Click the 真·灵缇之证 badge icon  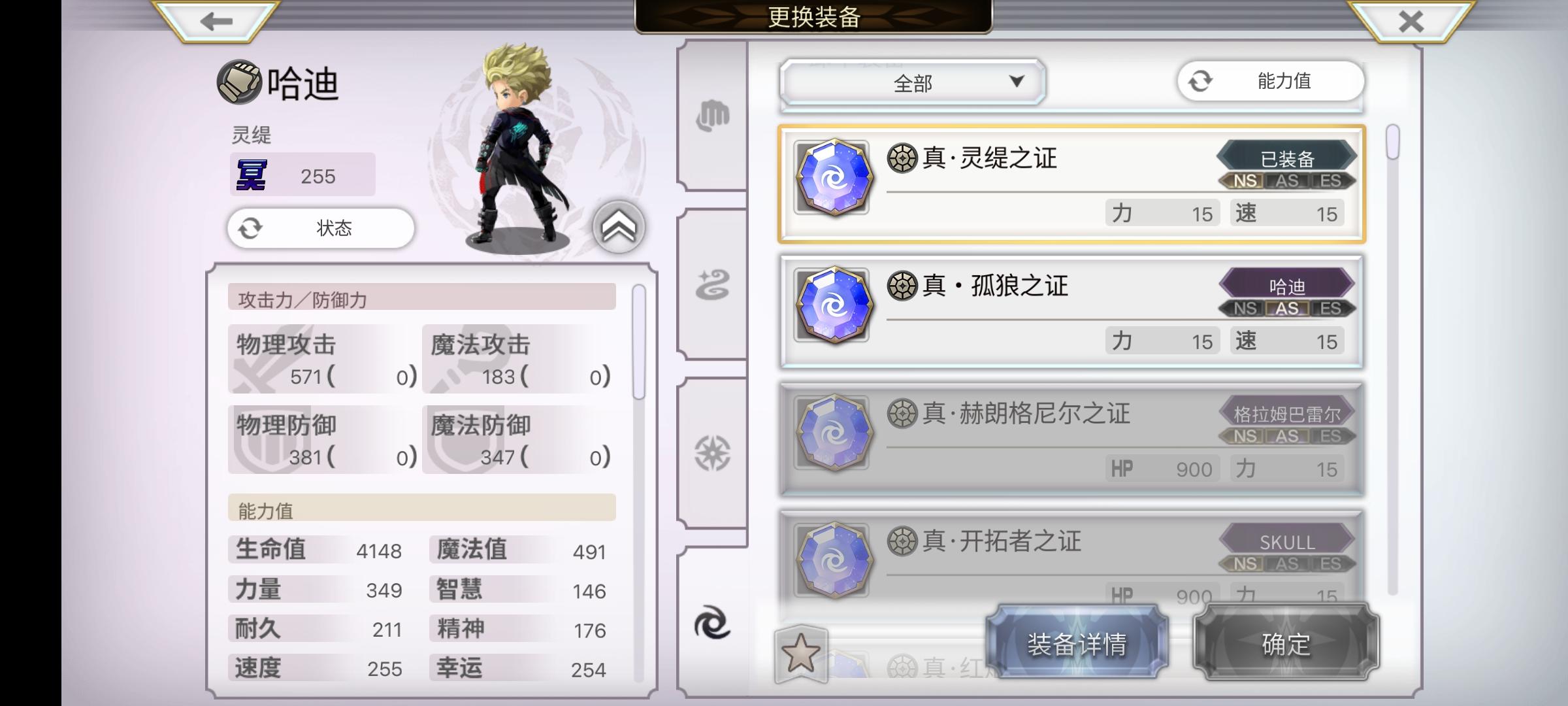833,177
